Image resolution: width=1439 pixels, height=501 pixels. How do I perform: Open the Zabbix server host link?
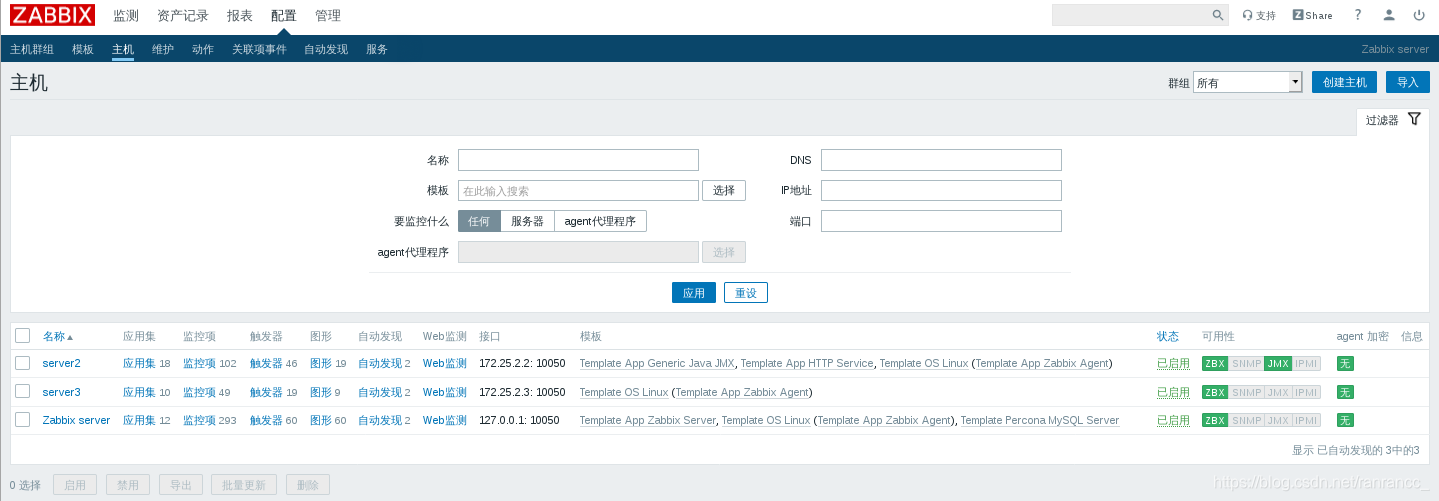click(x=77, y=420)
